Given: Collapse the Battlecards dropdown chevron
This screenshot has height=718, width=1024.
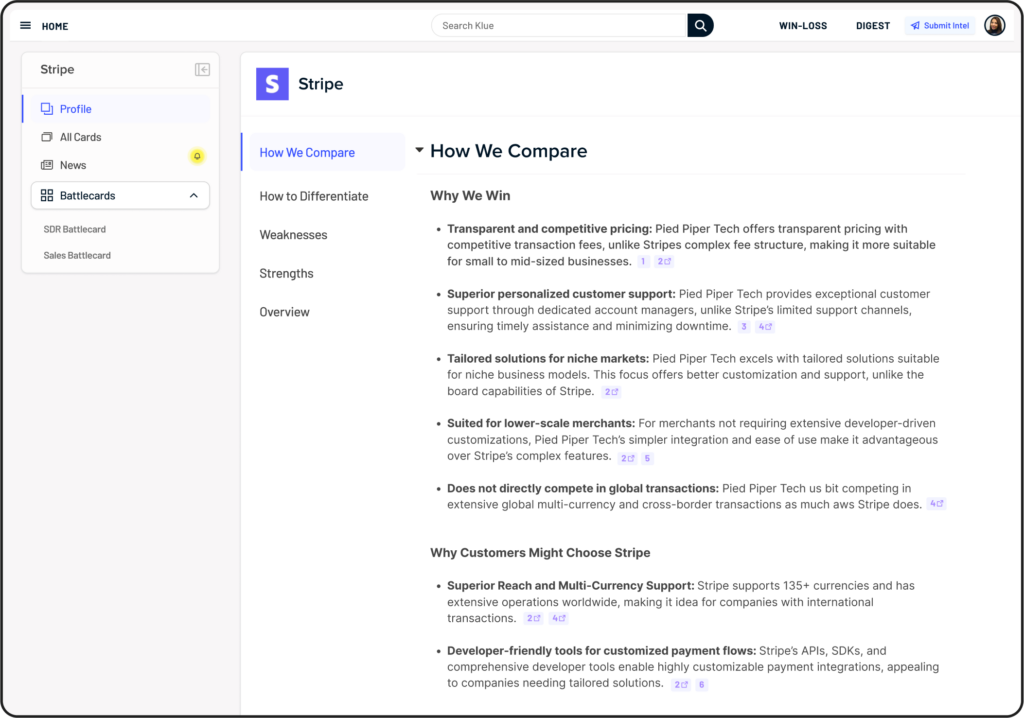Looking at the screenshot, I should click(193, 196).
